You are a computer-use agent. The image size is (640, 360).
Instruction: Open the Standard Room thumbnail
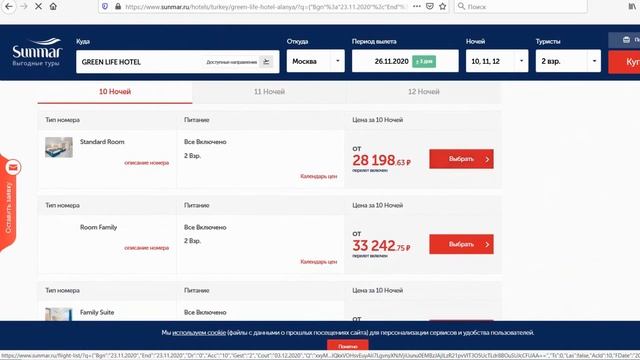tap(59, 147)
